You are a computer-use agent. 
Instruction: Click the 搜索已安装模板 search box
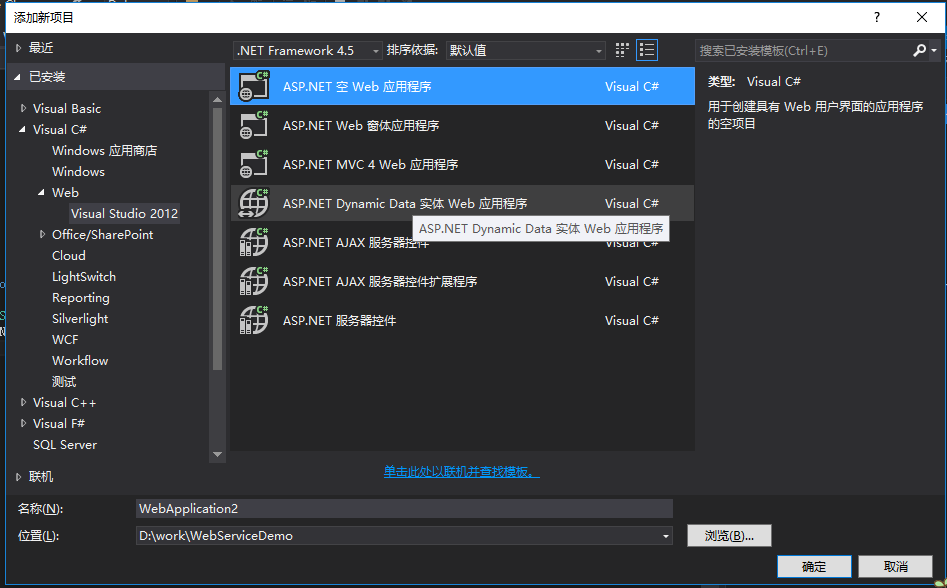pos(803,51)
